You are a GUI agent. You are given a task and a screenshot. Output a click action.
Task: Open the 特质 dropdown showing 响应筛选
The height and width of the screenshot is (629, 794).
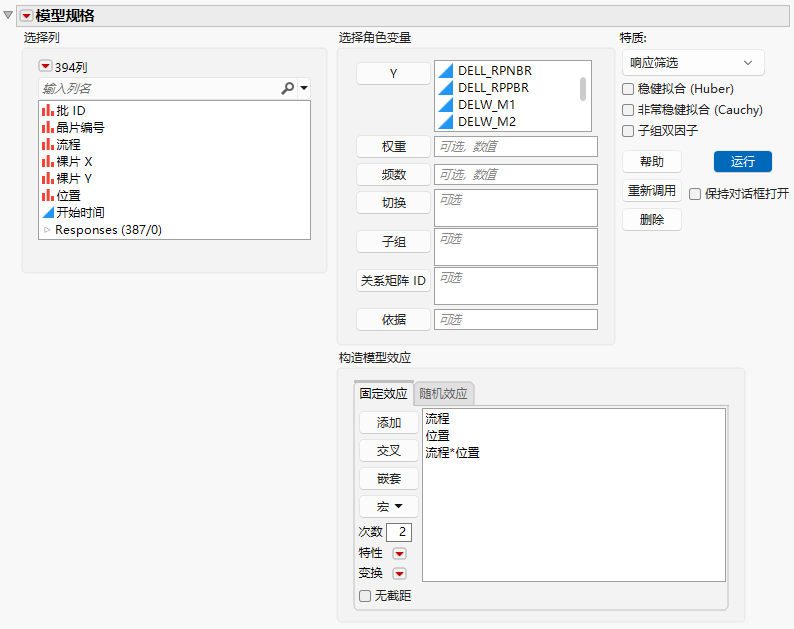693,63
